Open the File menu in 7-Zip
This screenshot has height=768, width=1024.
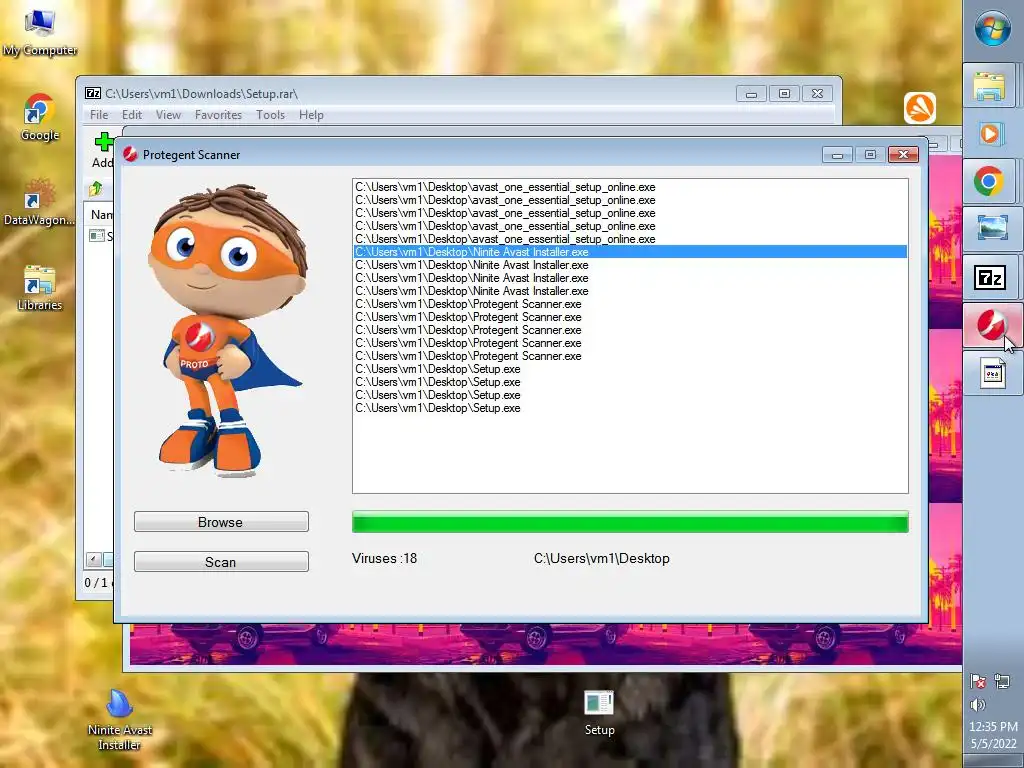99,115
